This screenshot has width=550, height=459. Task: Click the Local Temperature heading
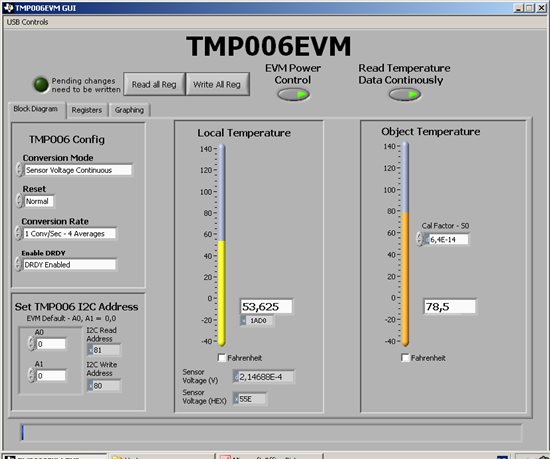(244, 133)
